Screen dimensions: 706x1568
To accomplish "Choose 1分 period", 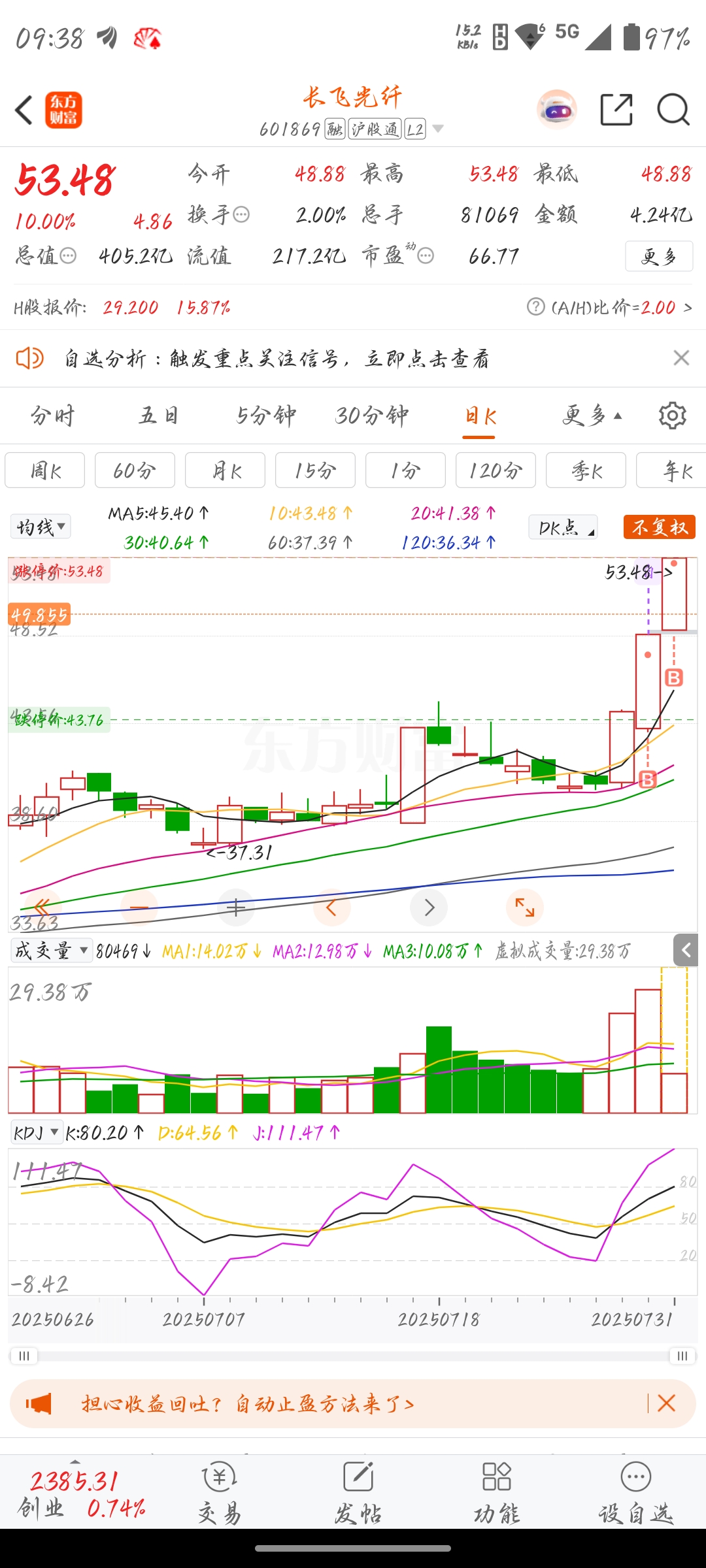I will tap(405, 470).
